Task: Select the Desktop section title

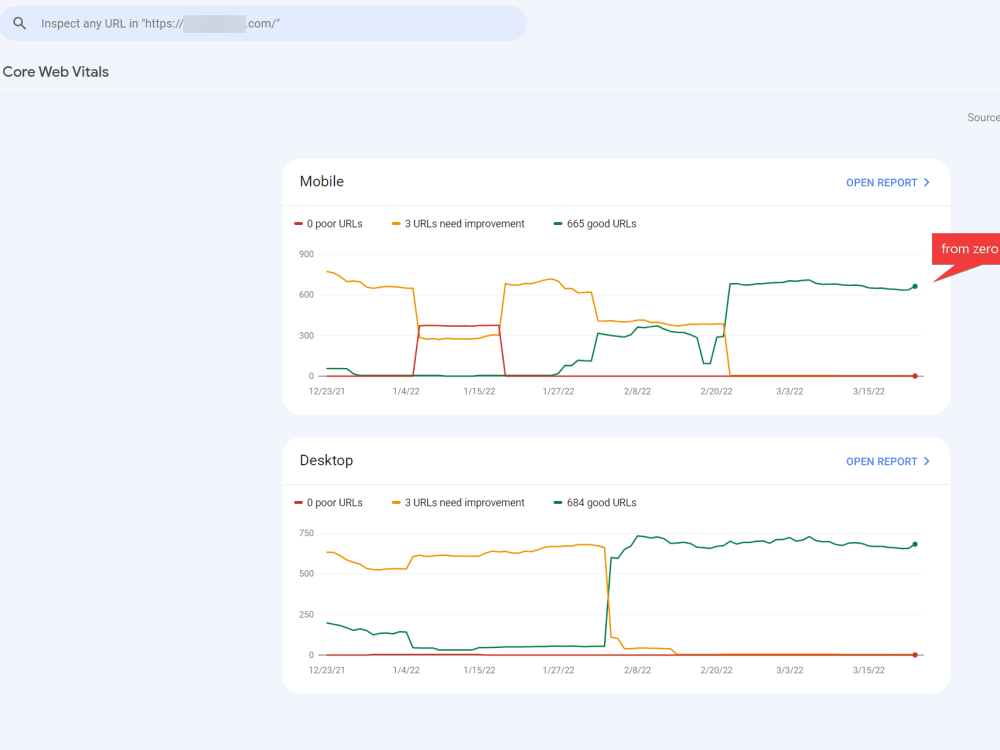Action: (x=324, y=460)
